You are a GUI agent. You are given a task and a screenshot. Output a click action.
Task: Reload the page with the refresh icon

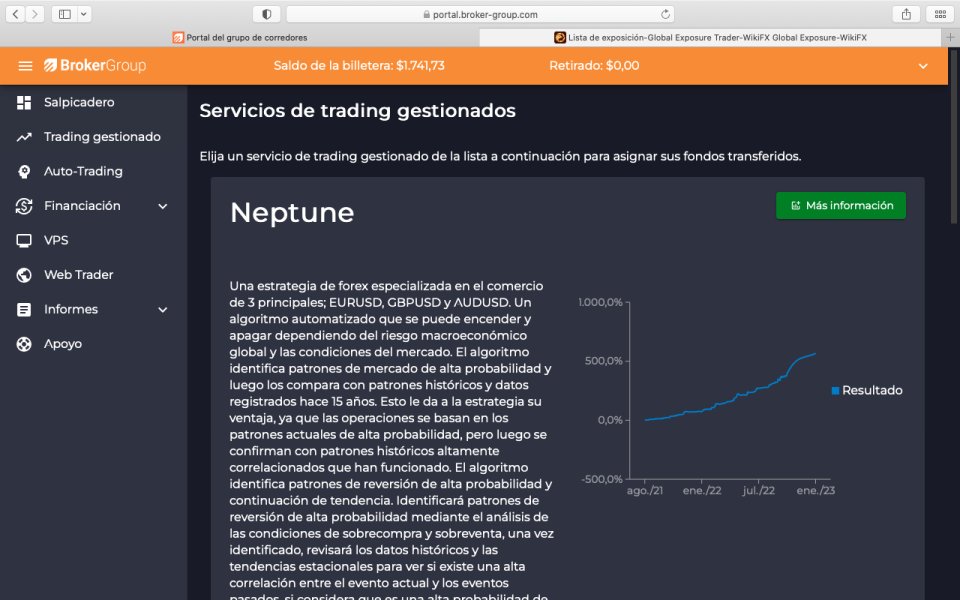665,14
